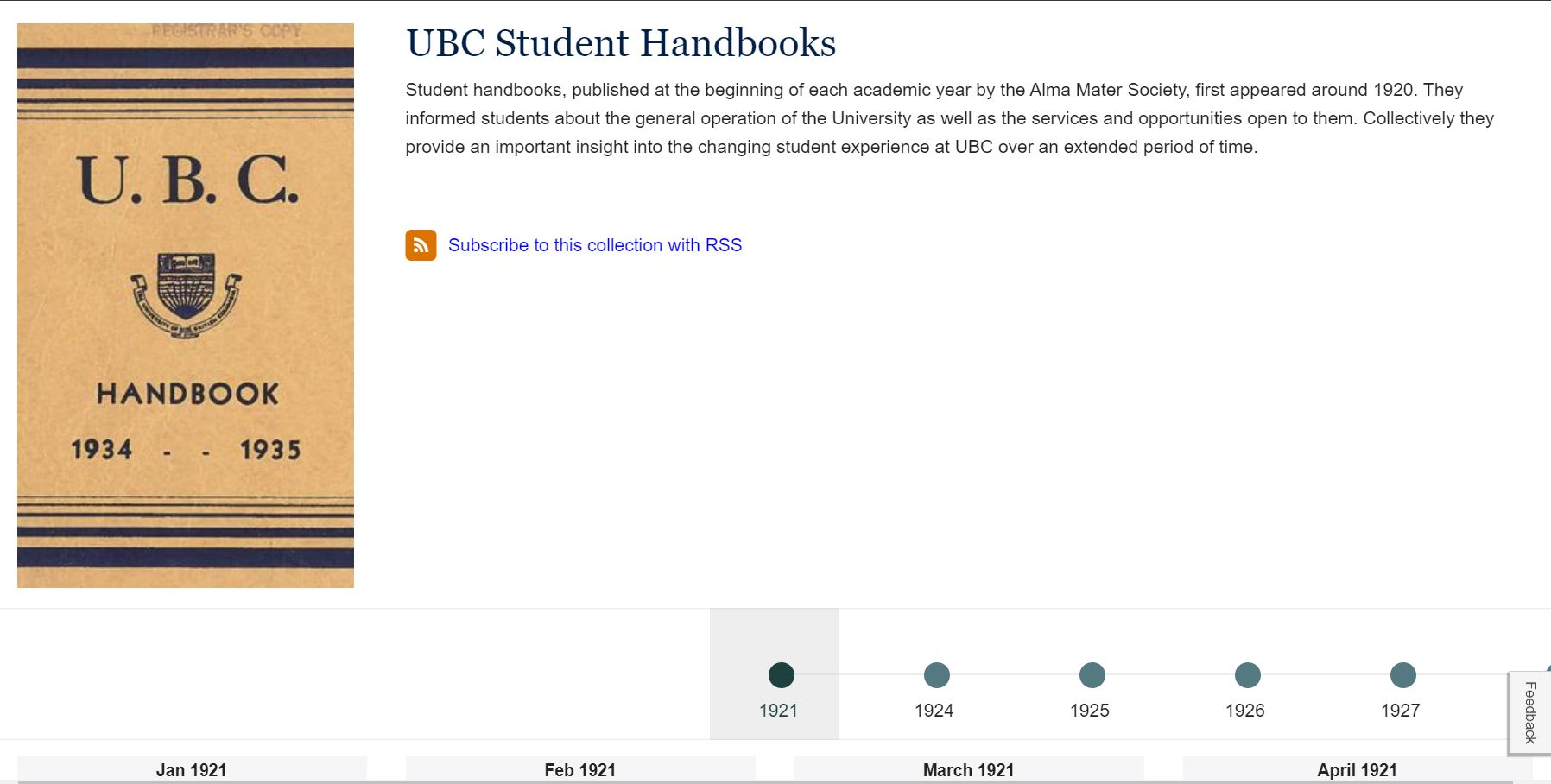Click the orange RSS feed icon

[421, 245]
